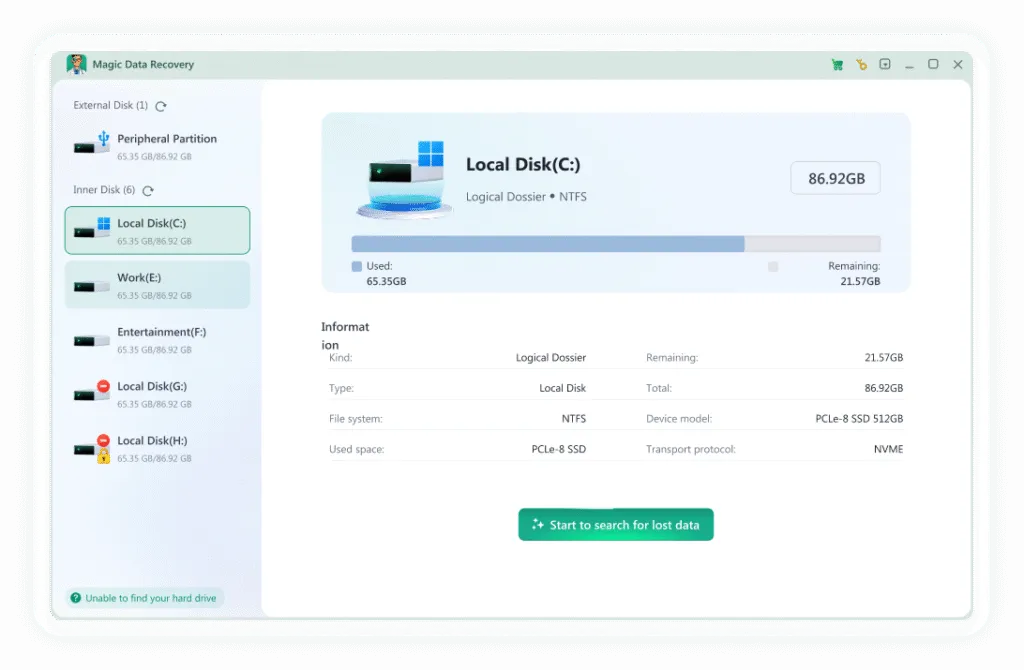This screenshot has width=1024, height=670.
Task: Click the drive icon next to Entertainment(F:)
Action: 91,341
